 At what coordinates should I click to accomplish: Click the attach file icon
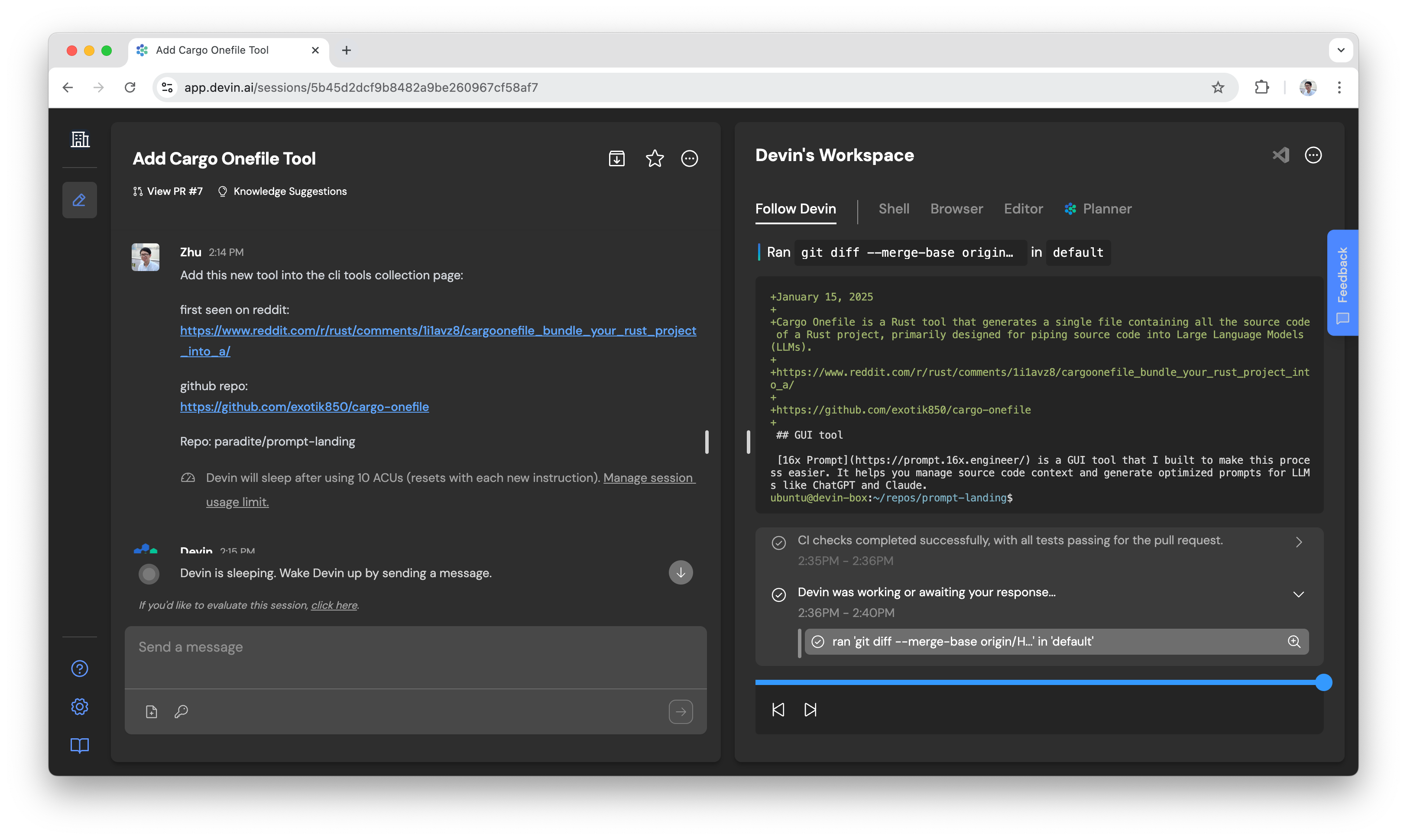coord(151,711)
